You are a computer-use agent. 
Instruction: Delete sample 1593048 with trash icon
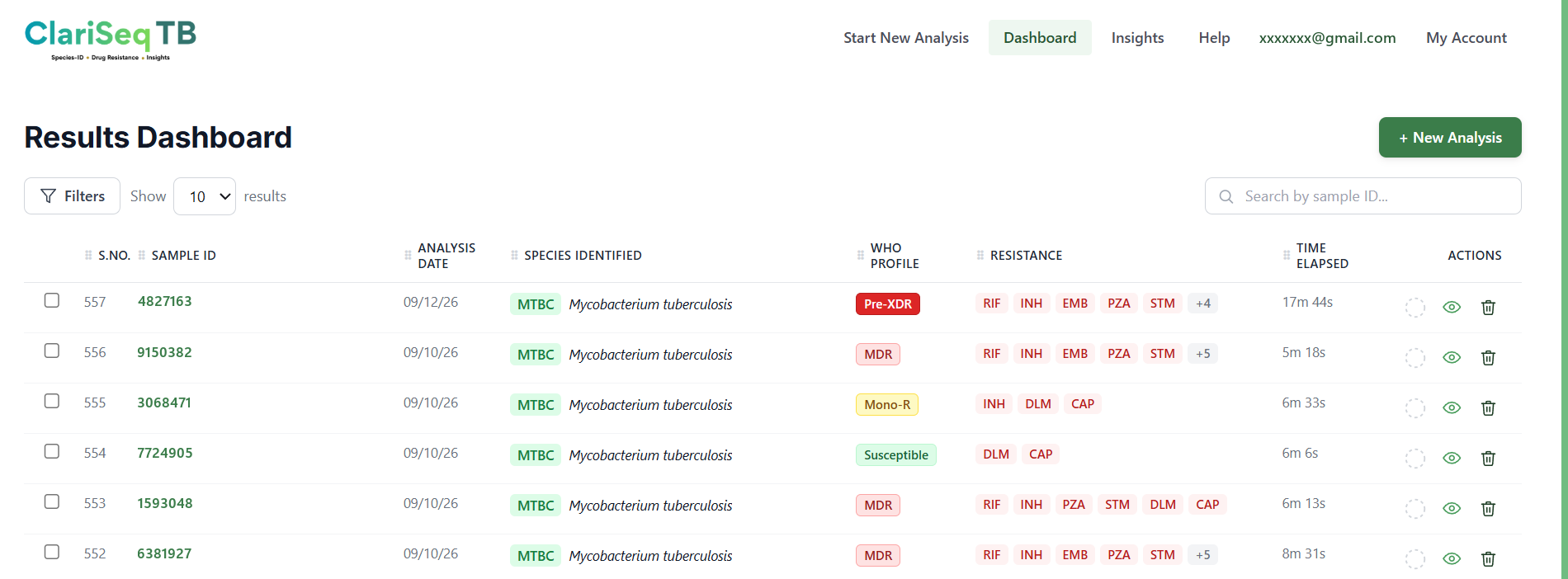pos(1488,508)
